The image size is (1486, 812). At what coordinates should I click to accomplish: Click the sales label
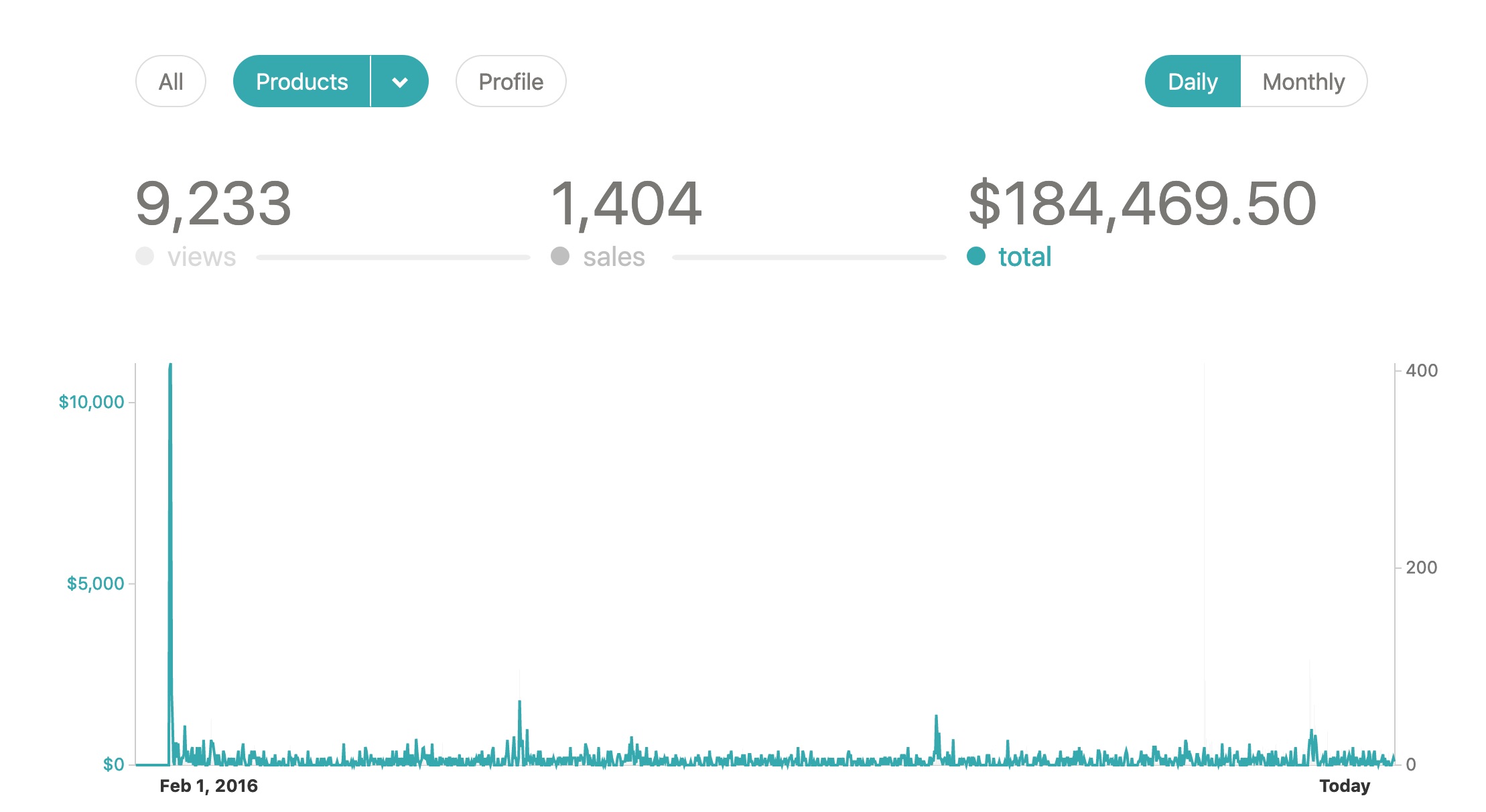(614, 257)
